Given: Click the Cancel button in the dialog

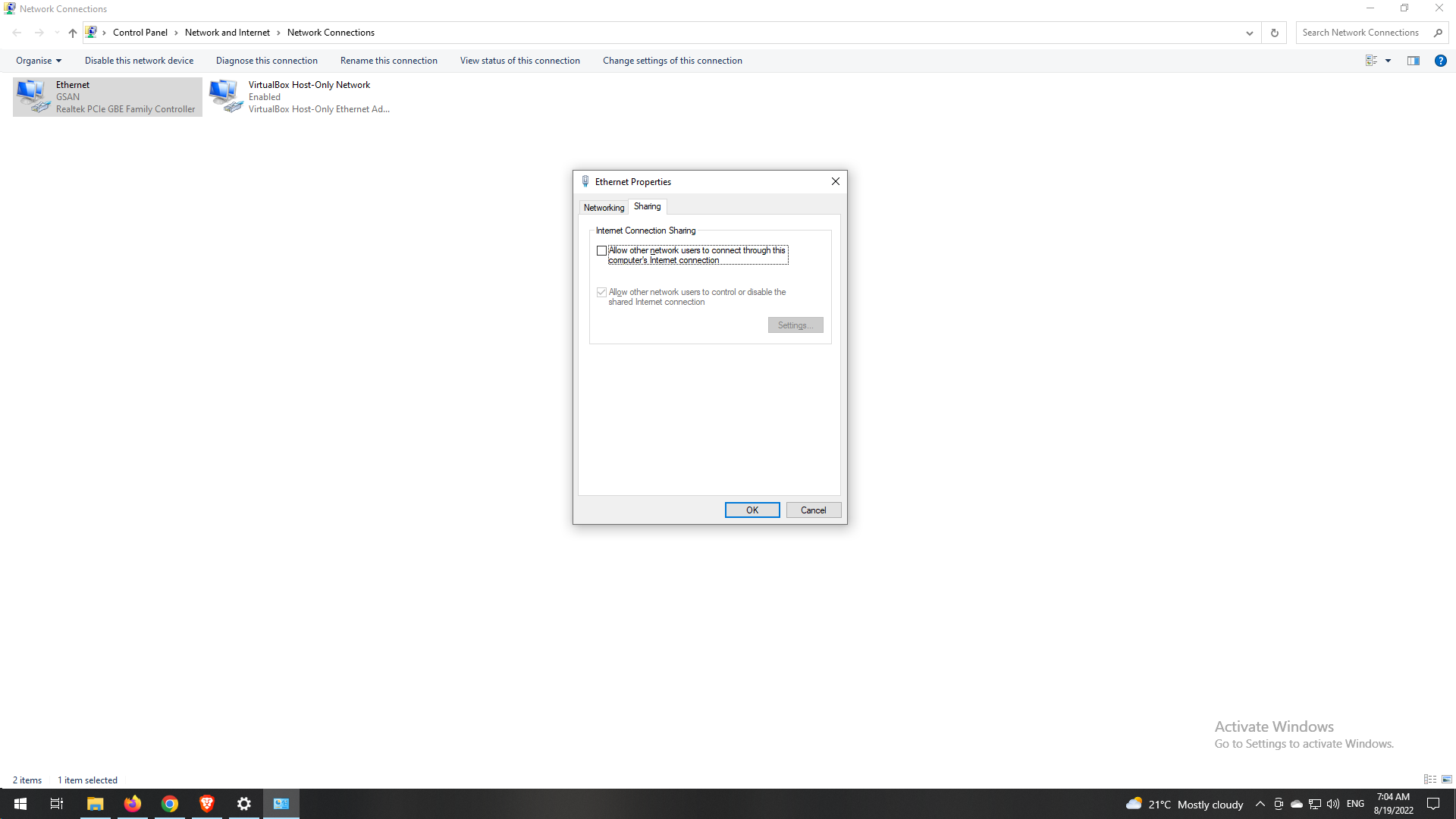Looking at the screenshot, I should (813, 510).
